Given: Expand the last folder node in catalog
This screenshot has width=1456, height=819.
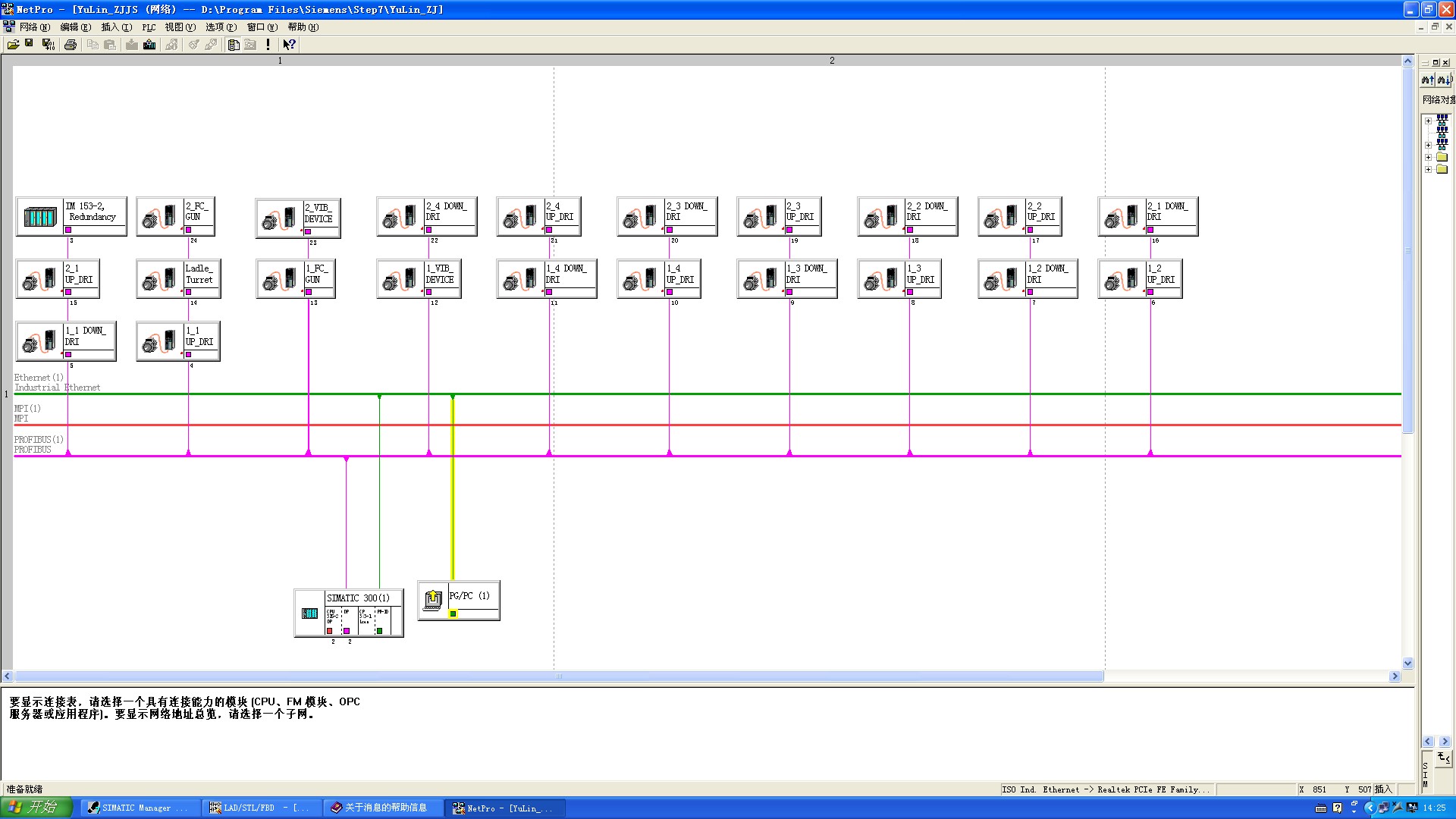Looking at the screenshot, I should coord(1428,169).
